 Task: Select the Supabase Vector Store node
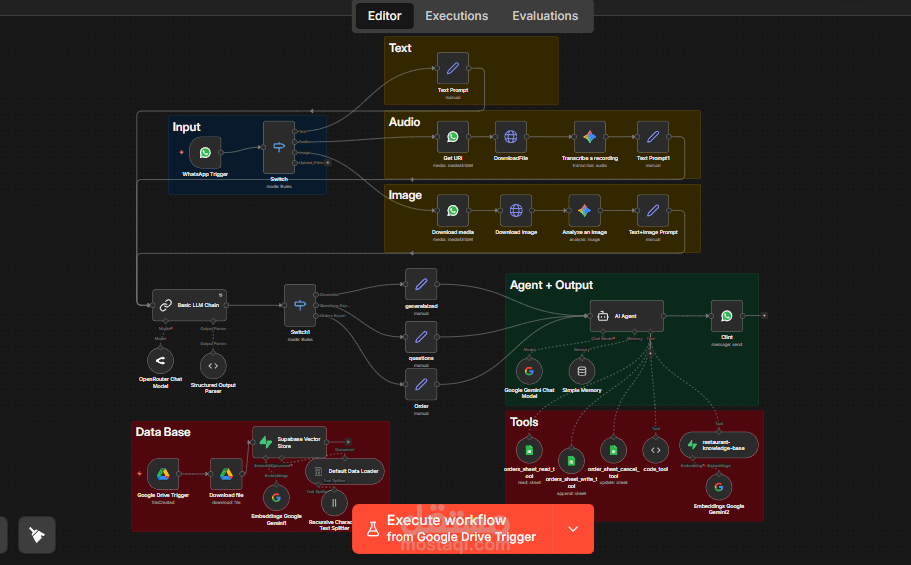pos(289,442)
